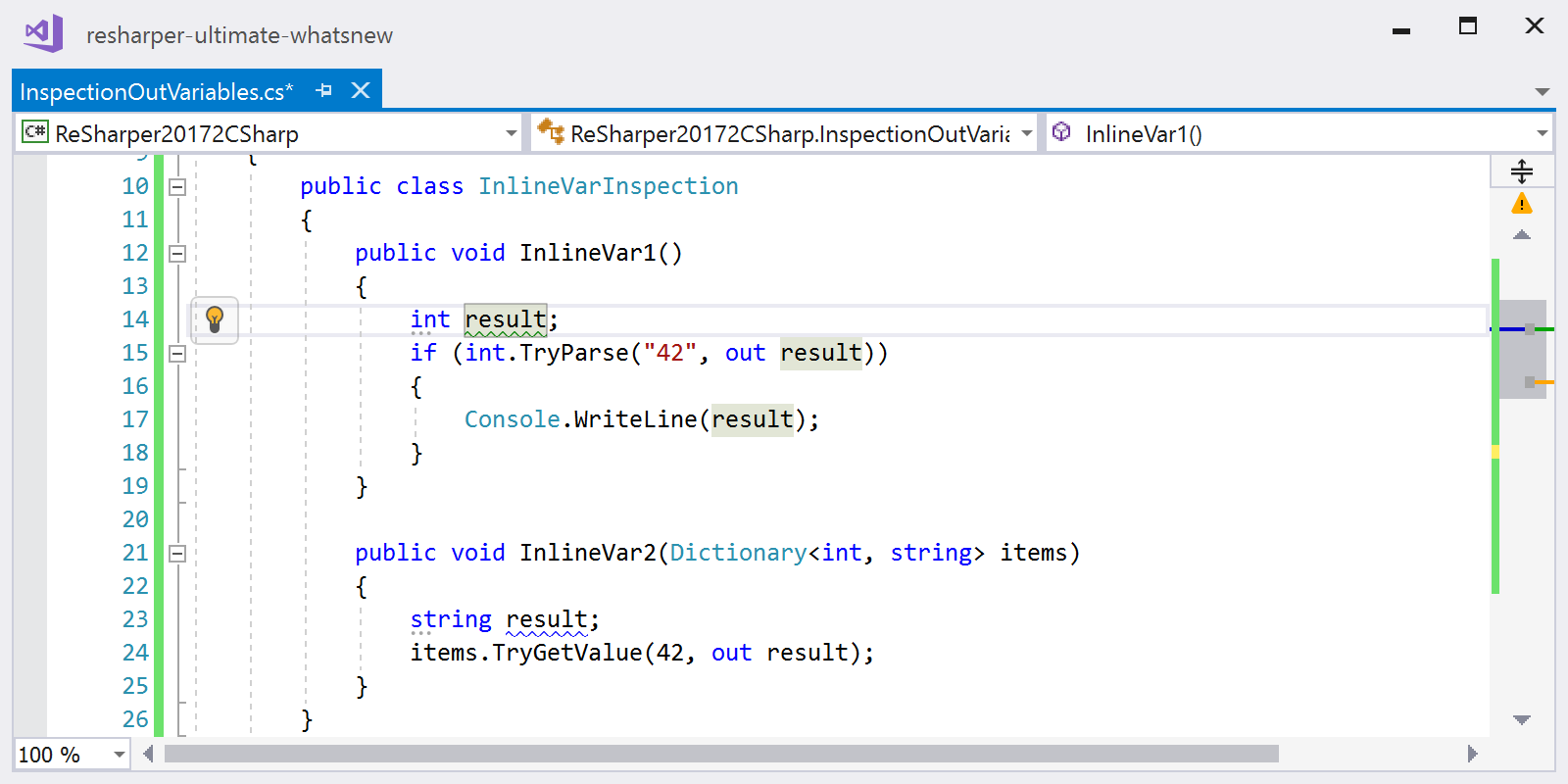Collapse the InlineVarInspection class region
This screenshot has width=1568, height=784.
177,186
